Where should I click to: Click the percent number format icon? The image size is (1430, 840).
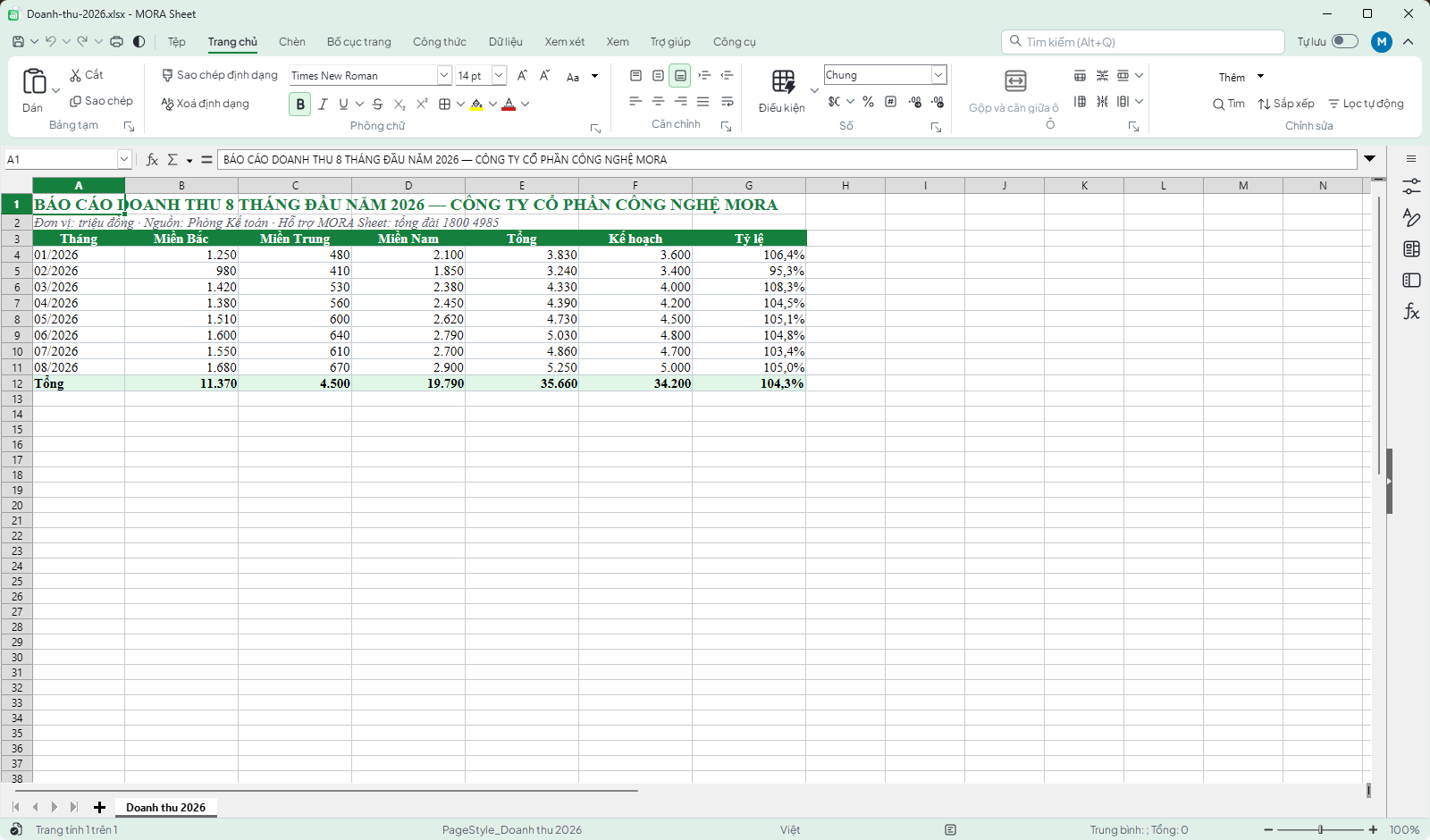point(868,102)
